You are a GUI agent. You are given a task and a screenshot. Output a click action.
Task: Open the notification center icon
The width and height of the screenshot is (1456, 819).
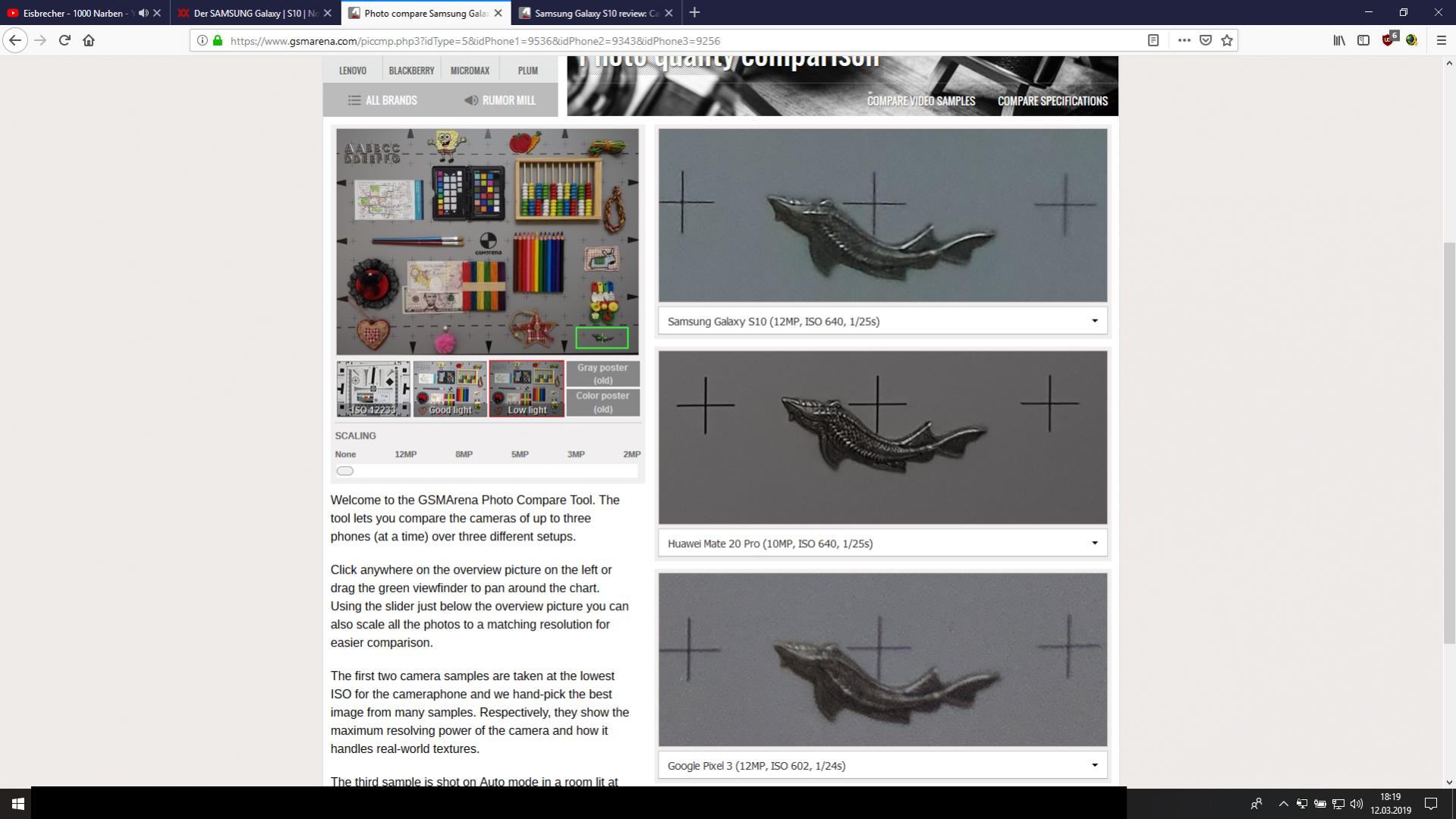[x=1431, y=803]
